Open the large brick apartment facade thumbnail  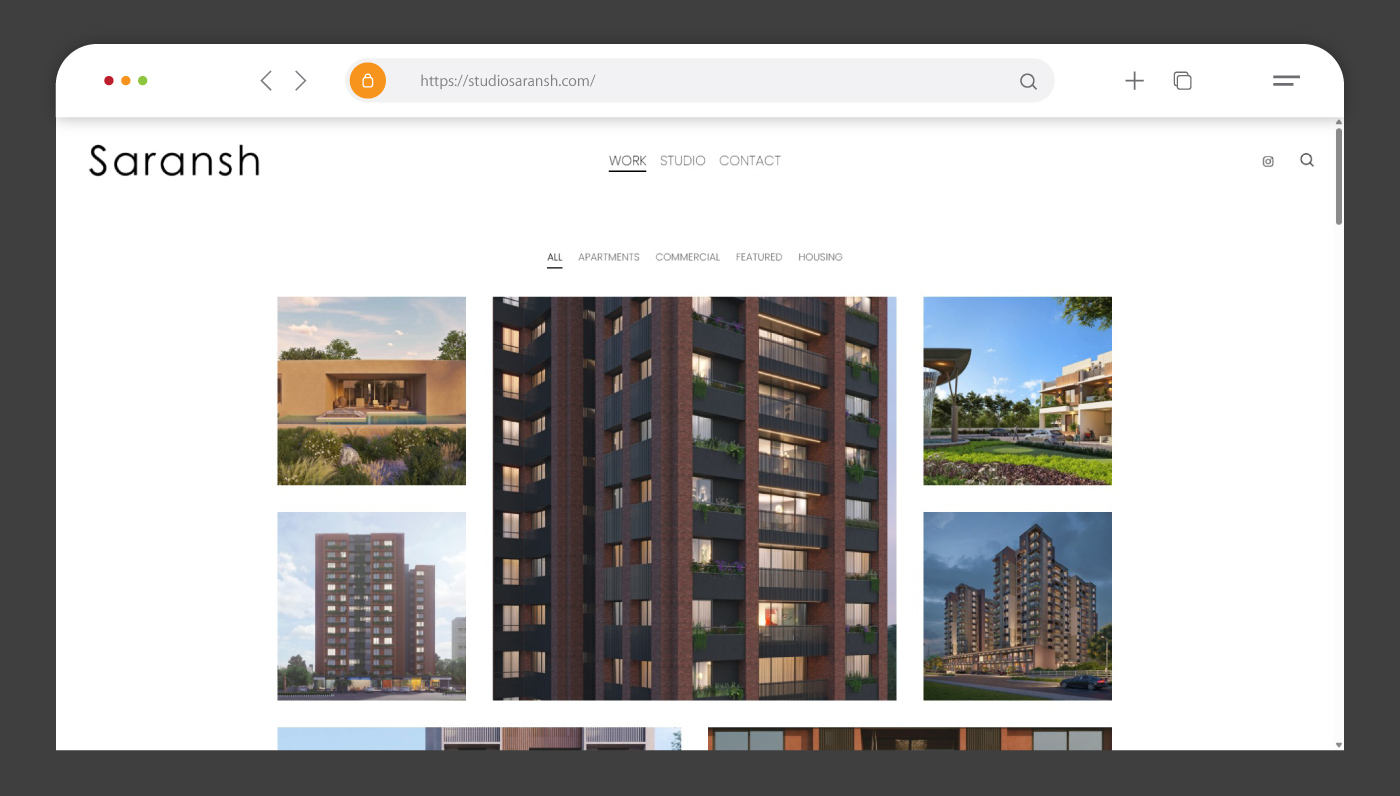point(695,499)
